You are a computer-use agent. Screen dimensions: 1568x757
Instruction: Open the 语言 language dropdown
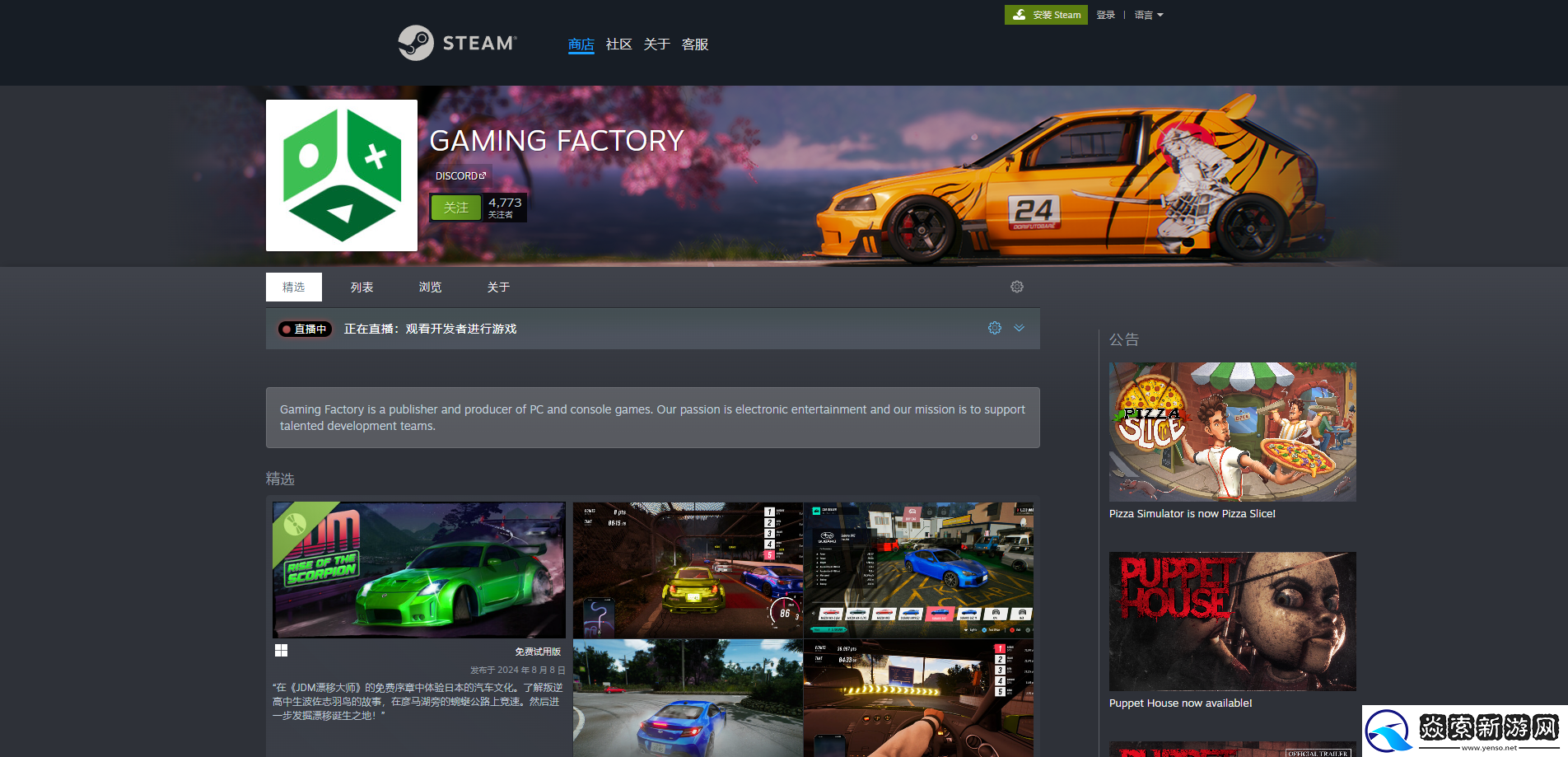click(x=1148, y=15)
